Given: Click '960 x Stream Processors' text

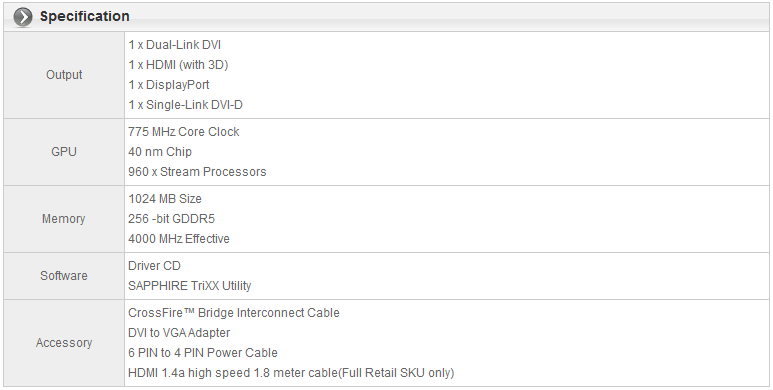Looking at the screenshot, I should pos(197,172).
